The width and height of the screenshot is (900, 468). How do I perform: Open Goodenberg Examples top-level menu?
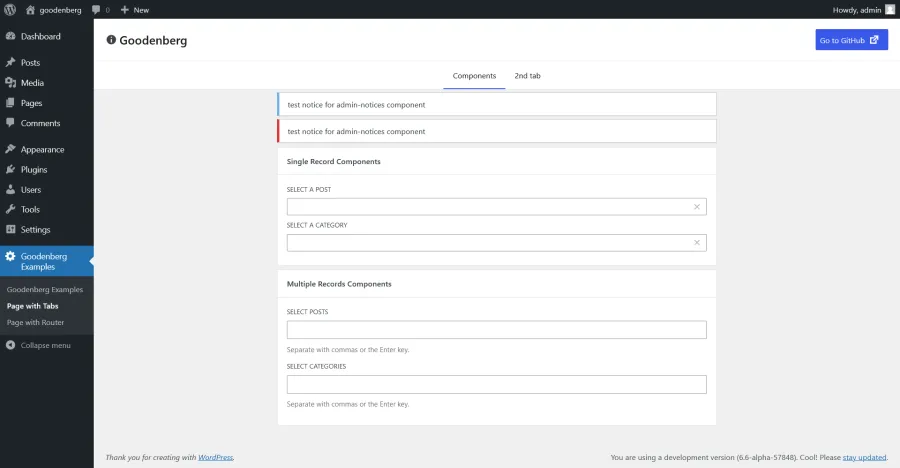pyautogui.click(x=46, y=261)
